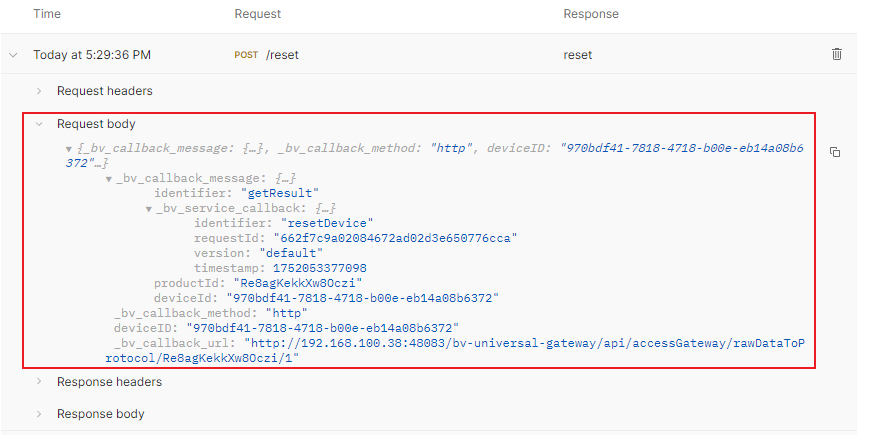Click the Response body label
Image resolution: width=869 pixels, height=435 pixels.
click(100, 414)
